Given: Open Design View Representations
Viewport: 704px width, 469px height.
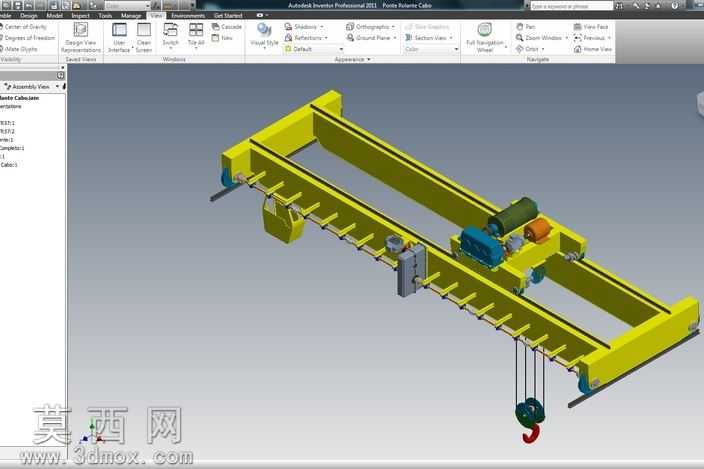Looking at the screenshot, I should (x=81, y=38).
